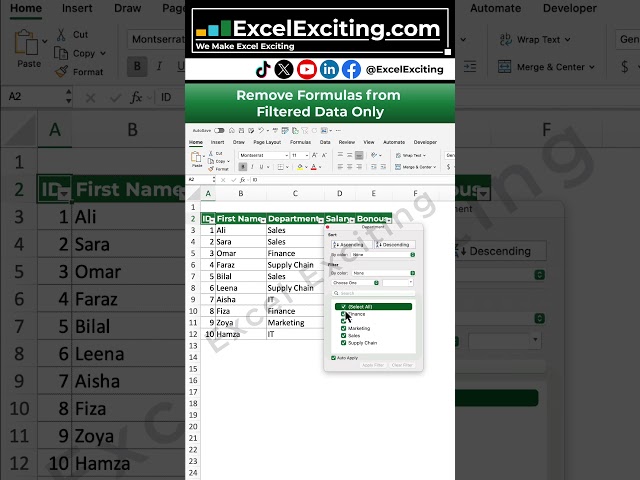
Task: Click fx insert function in center formula bar
Action: tap(242, 180)
